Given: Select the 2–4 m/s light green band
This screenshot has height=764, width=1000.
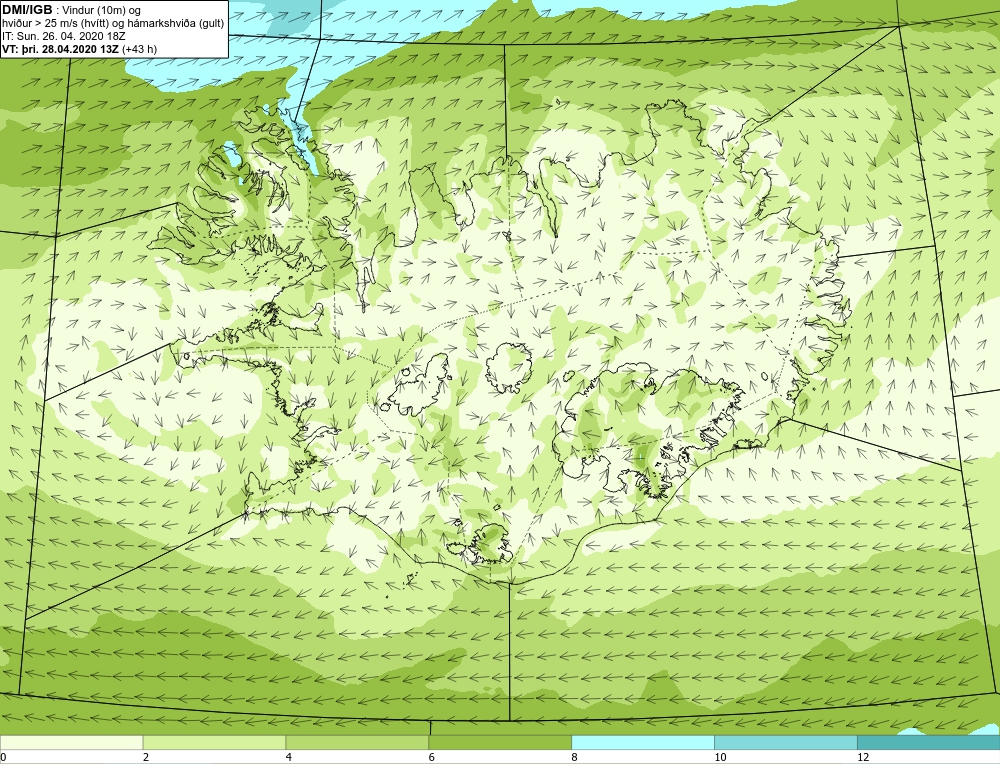Looking at the screenshot, I should (x=214, y=742).
